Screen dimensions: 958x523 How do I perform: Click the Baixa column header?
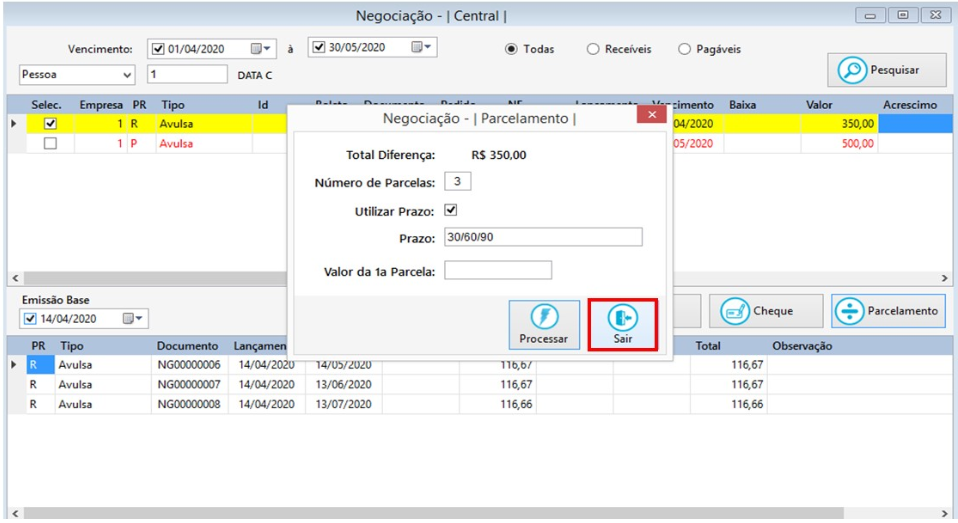[742, 105]
